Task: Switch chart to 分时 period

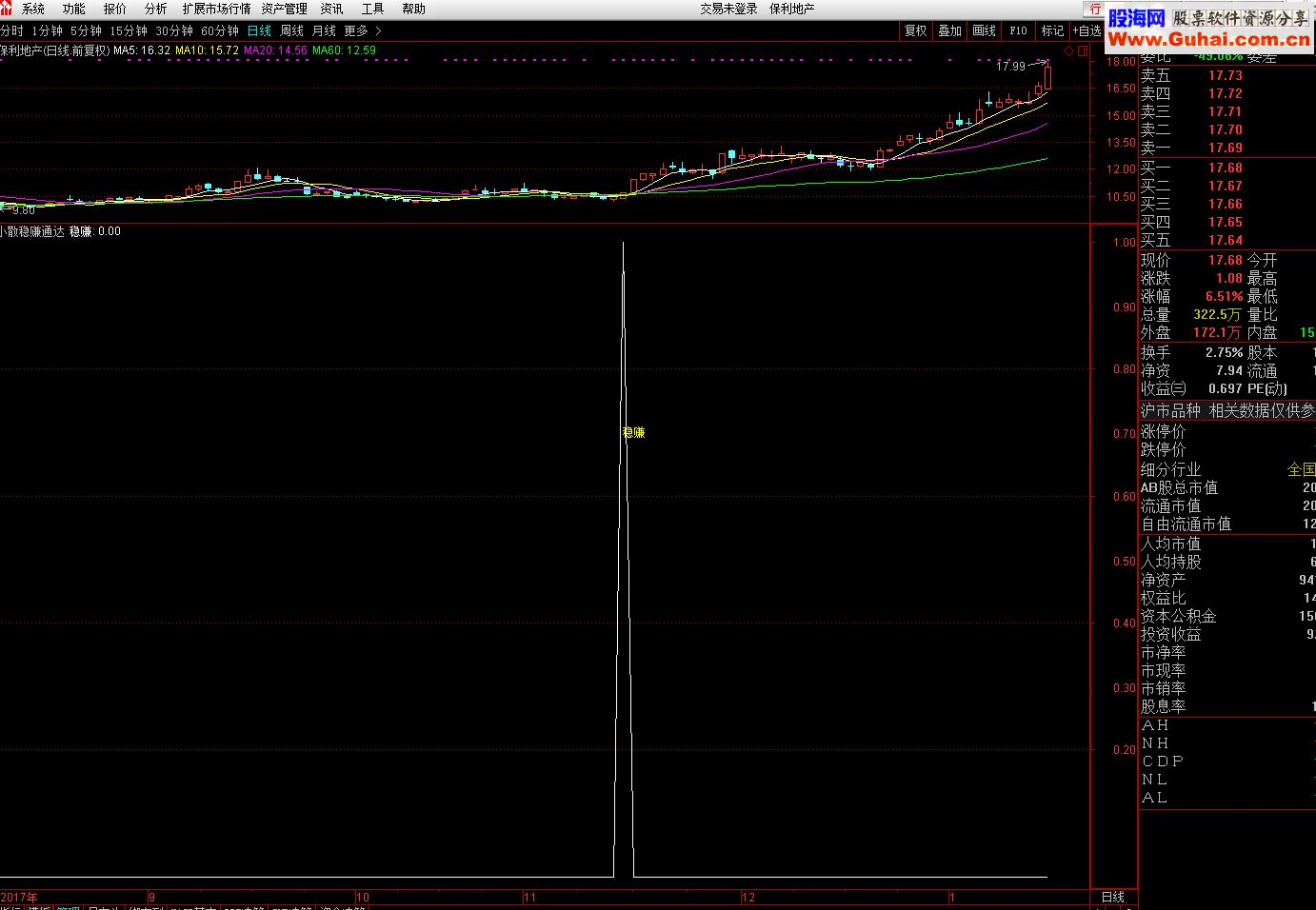Action: [11, 31]
